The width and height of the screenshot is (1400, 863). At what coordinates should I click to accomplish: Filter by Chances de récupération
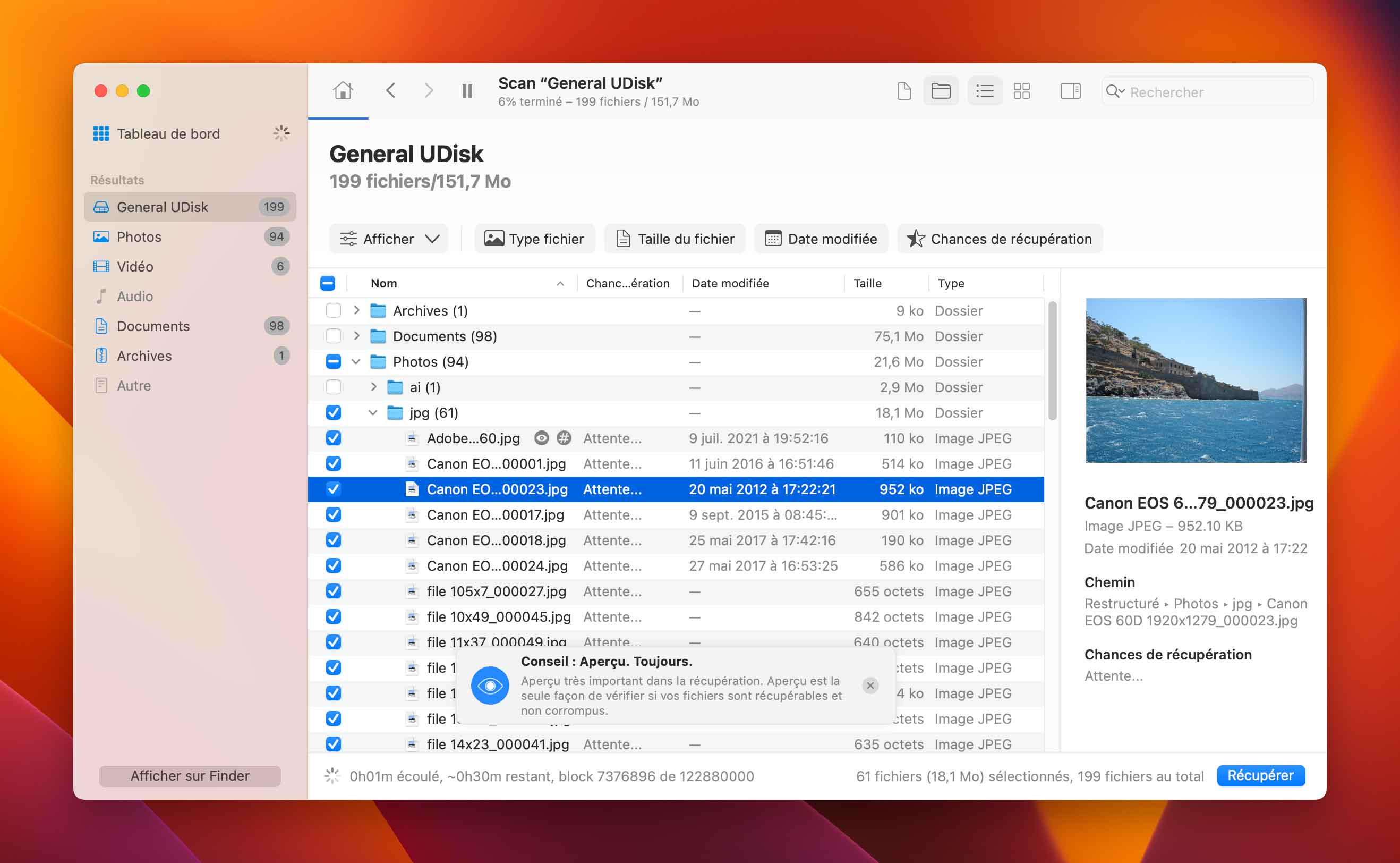tap(1000, 239)
